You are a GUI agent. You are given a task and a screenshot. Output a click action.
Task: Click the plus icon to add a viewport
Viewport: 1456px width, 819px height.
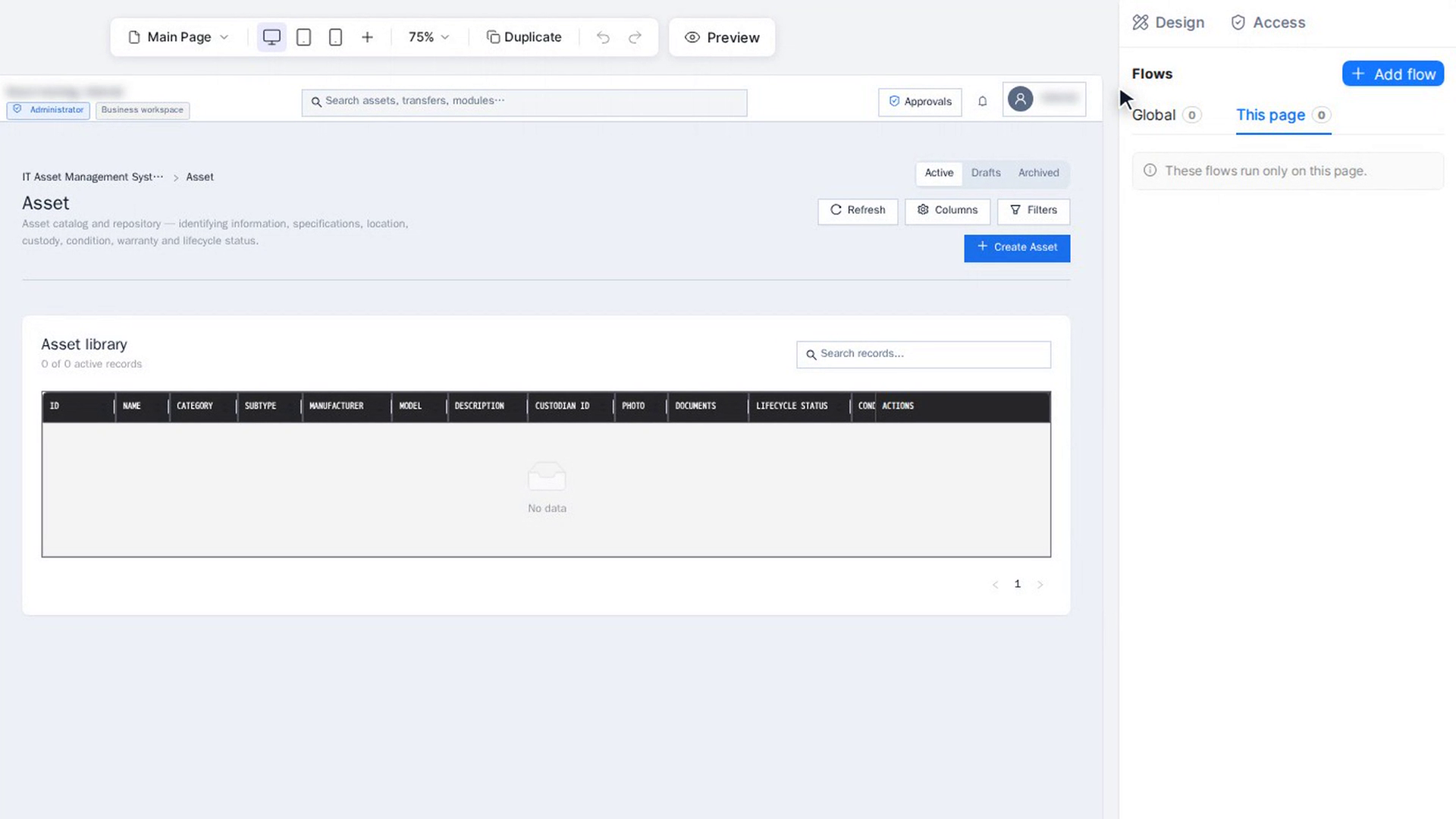click(x=367, y=37)
